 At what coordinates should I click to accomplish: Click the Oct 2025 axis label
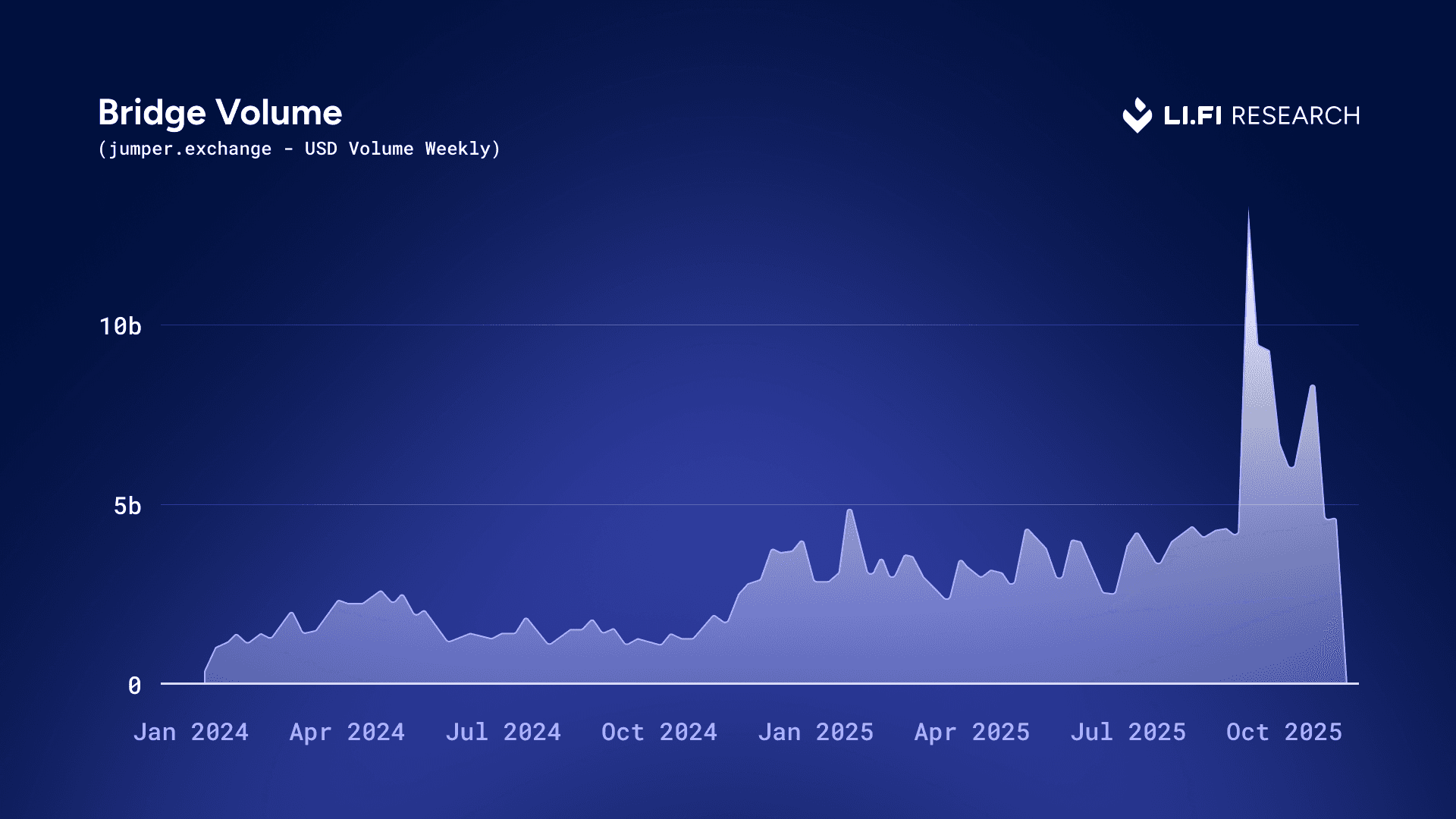(x=1285, y=732)
